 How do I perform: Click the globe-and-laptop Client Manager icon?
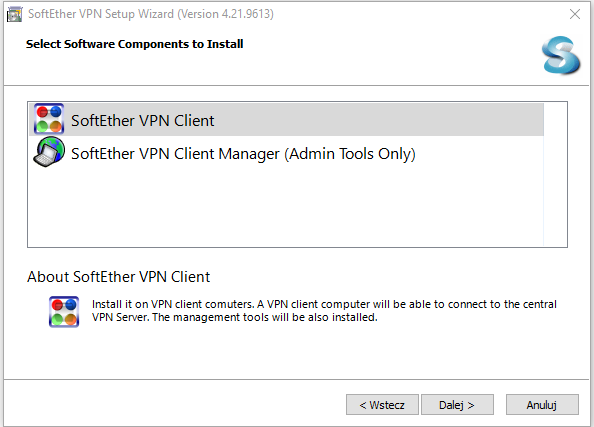(x=49, y=152)
